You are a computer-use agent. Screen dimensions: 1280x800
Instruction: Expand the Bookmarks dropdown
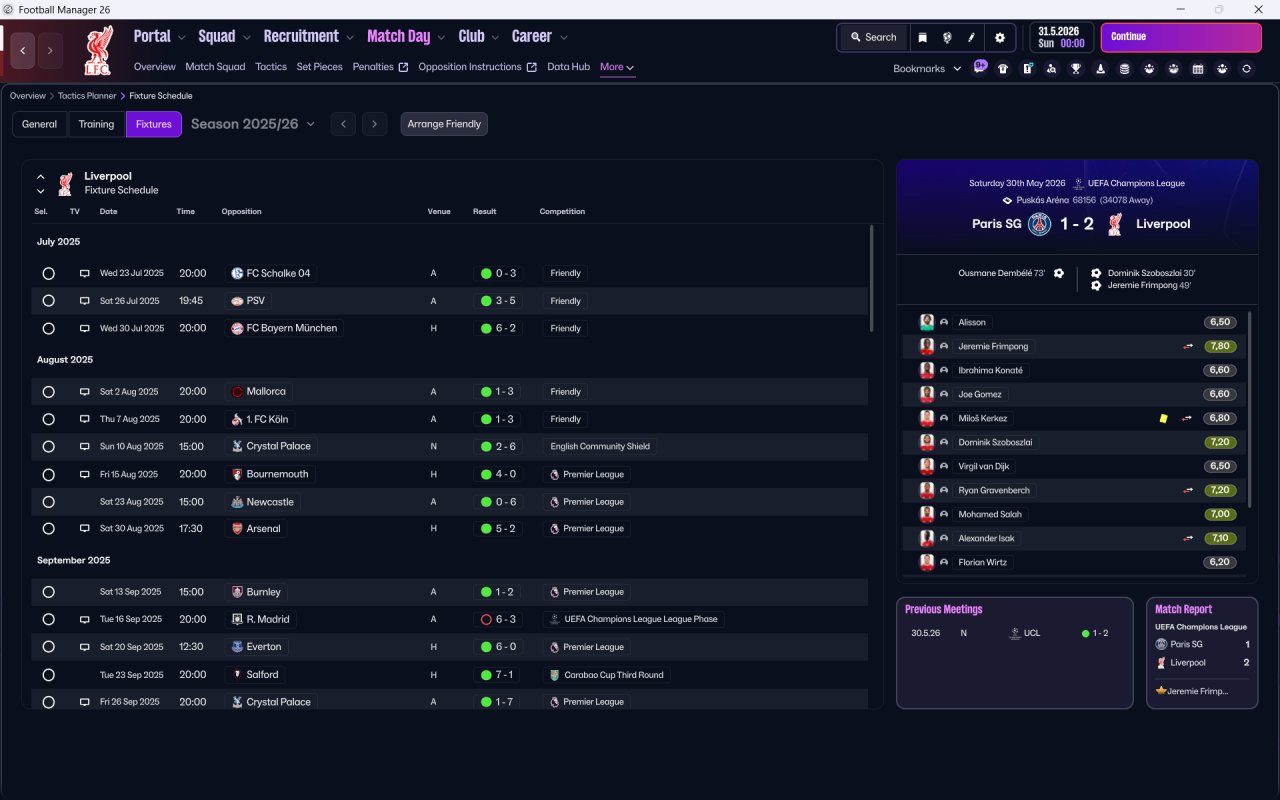point(927,69)
